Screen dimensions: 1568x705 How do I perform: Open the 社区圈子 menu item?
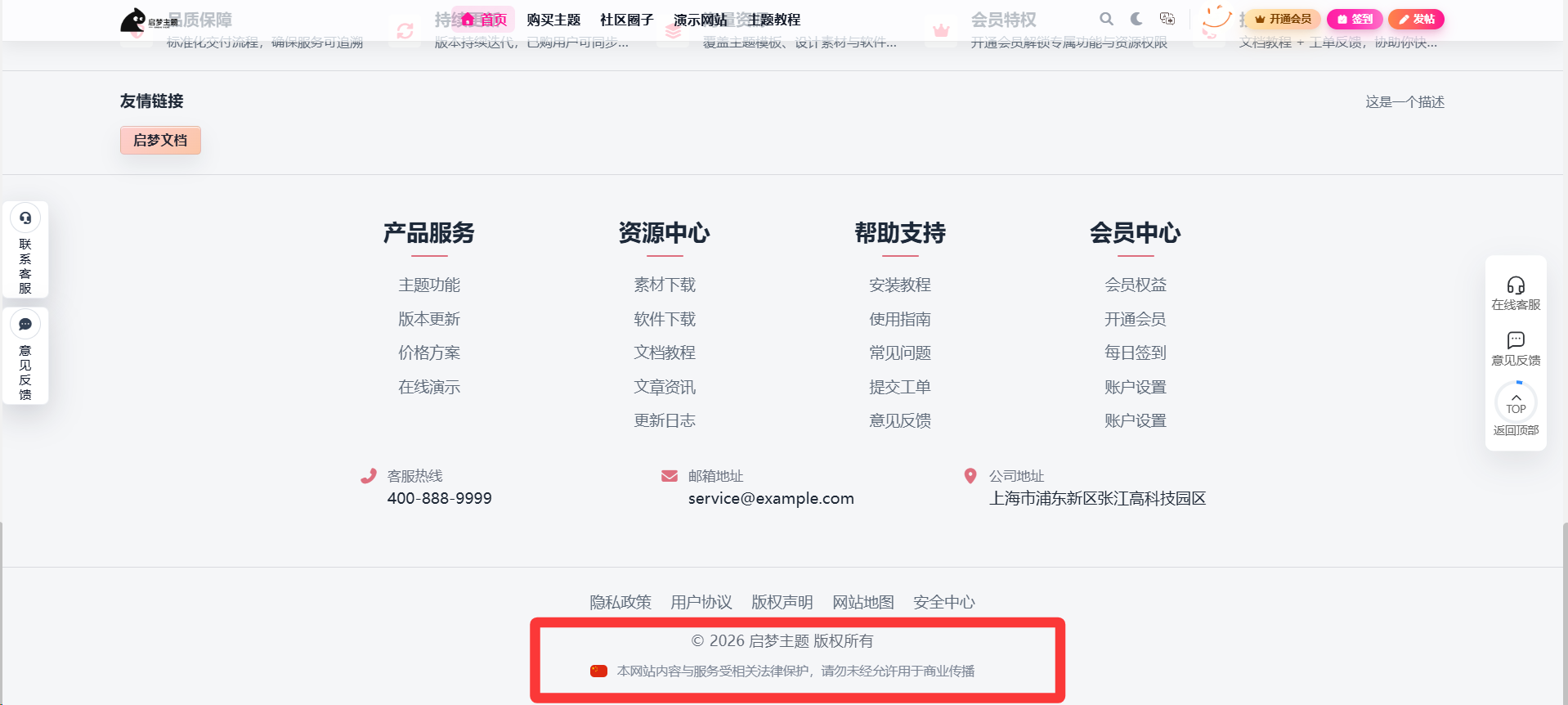point(627,20)
